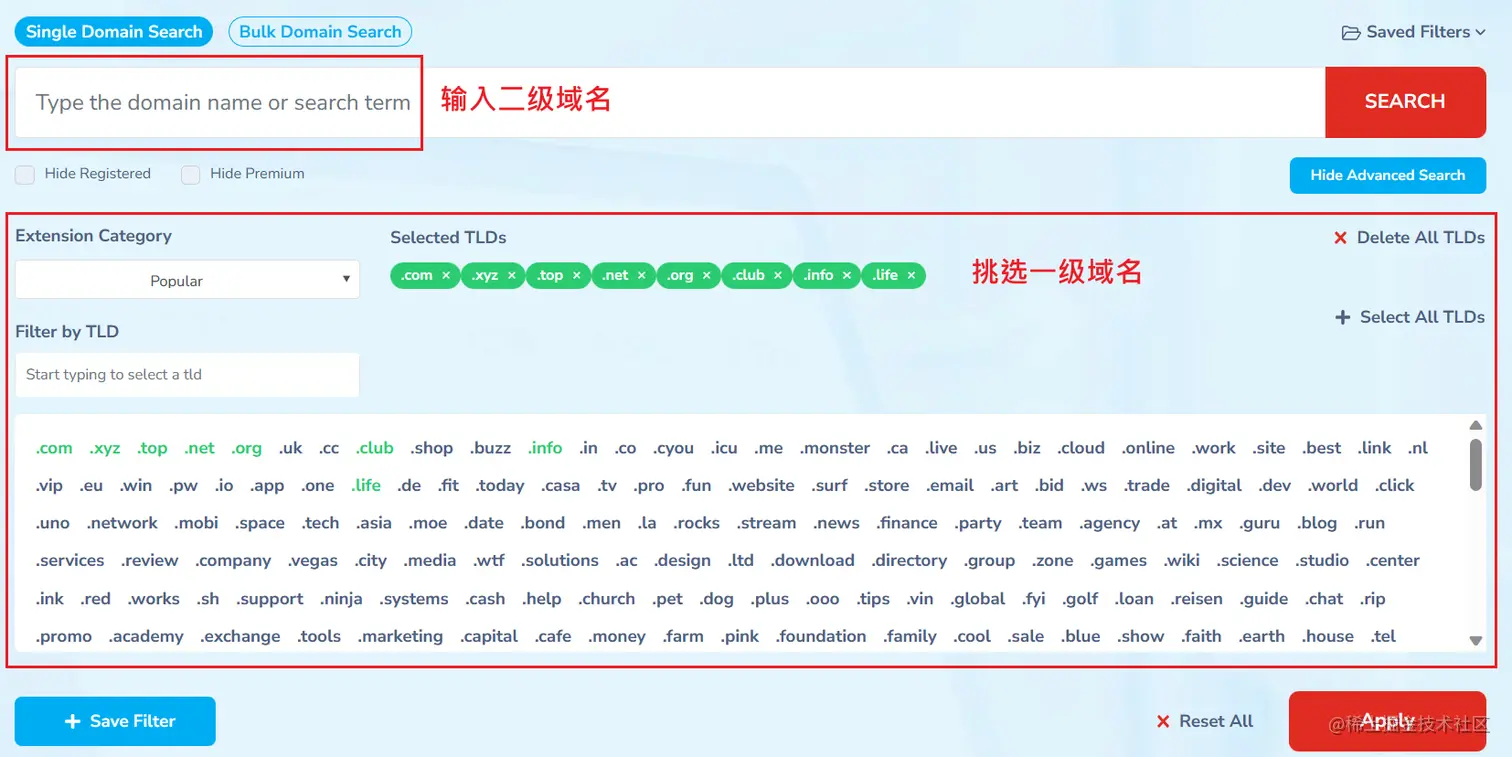Viewport: 1512px width, 757px height.
Task: Select the .directory TLD
Action: [x=909, y=561]
